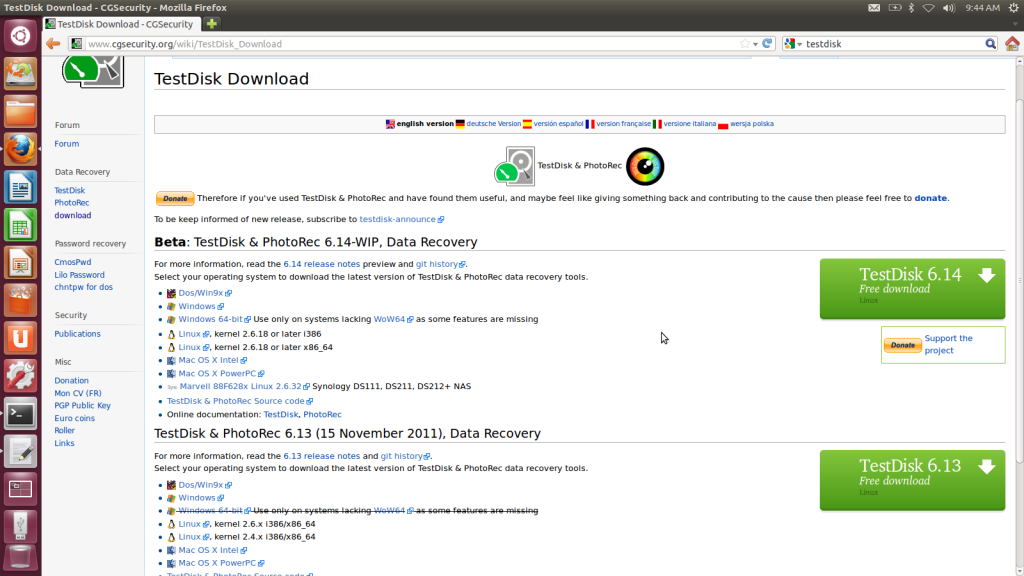This screenshot has width=1024, height=576.
Task: Click the PhotoRec eye logo
Action: tap(645, 167)
